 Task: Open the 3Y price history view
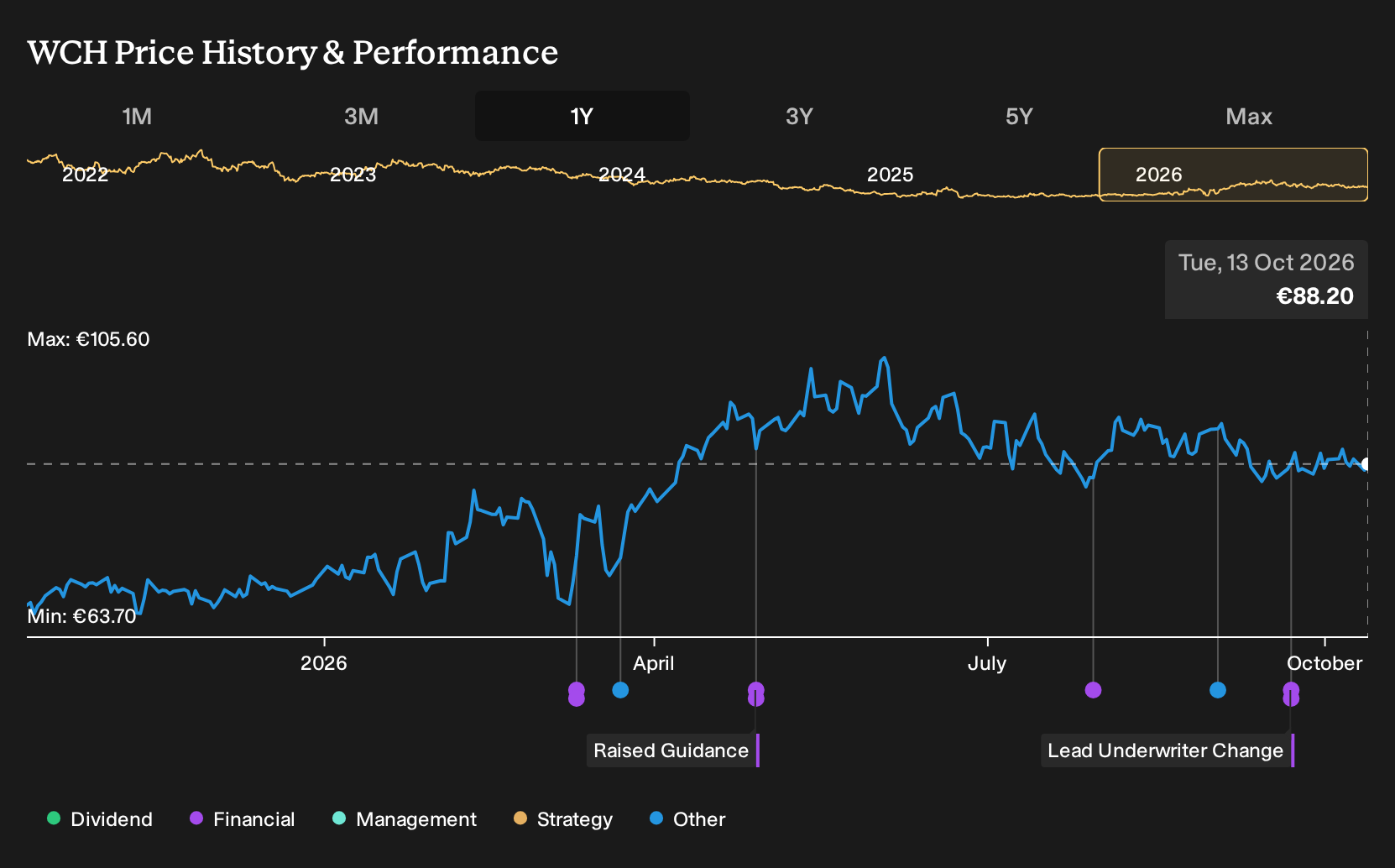[x=799, y=116]
